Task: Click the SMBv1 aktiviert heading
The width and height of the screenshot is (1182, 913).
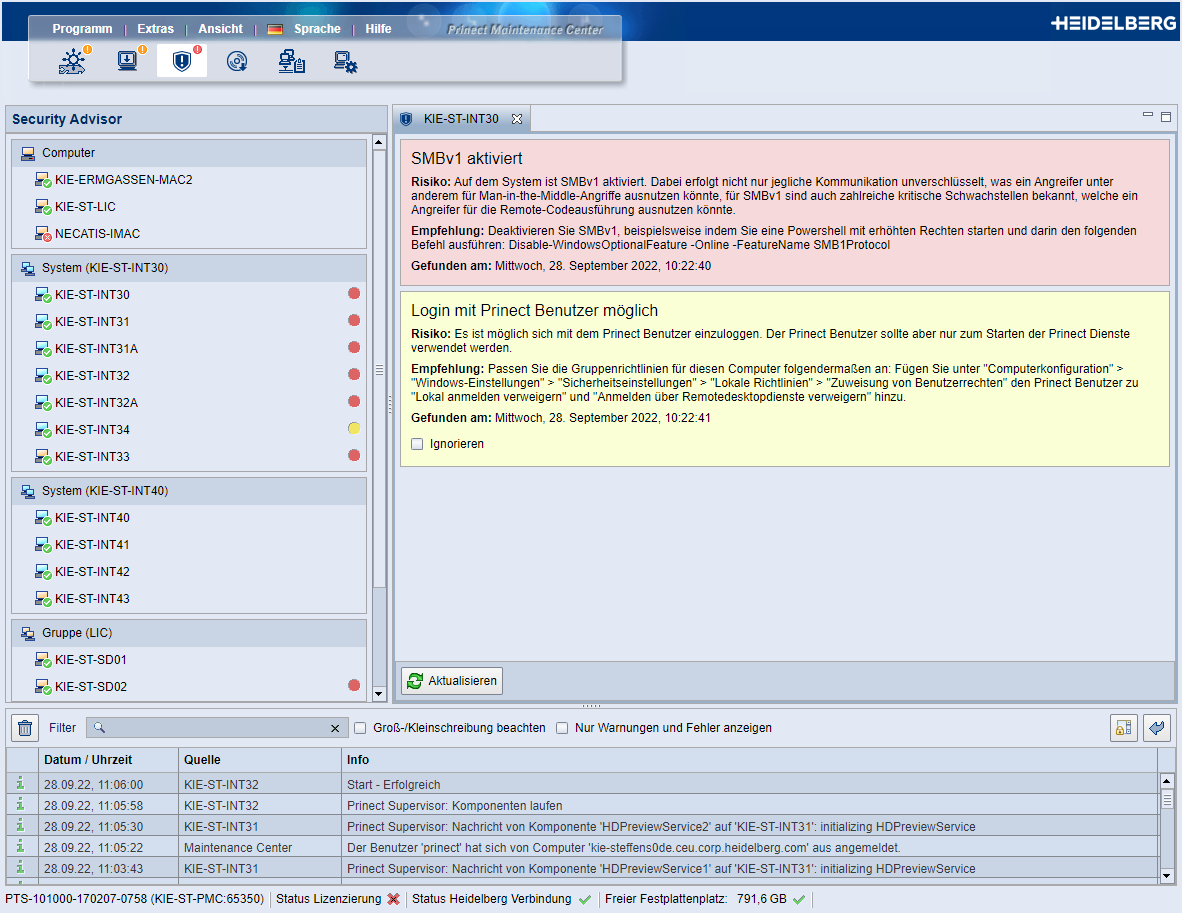Action: (467, 158)
